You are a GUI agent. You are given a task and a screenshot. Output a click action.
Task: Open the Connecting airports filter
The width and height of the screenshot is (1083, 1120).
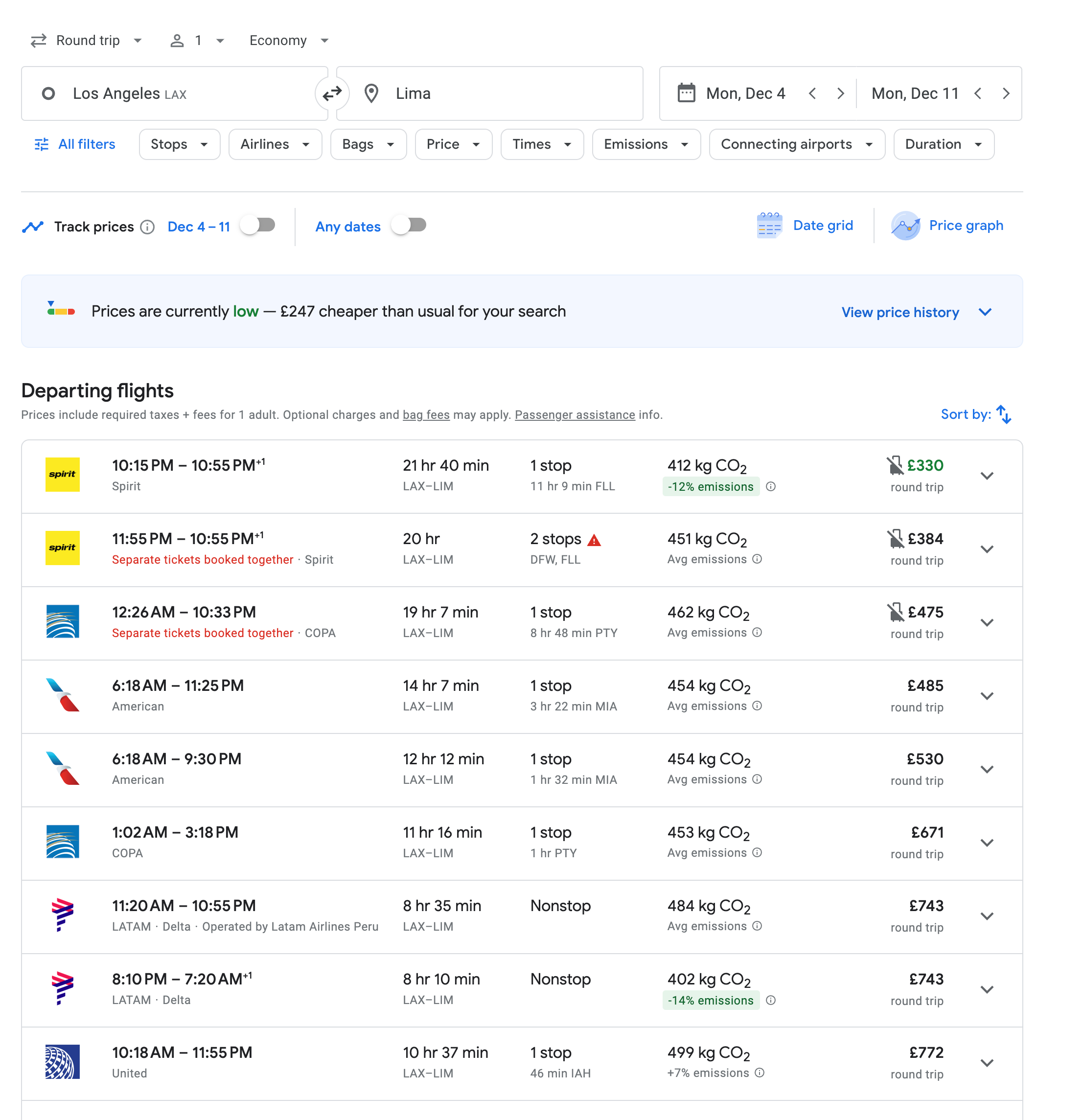coord(797,144)
